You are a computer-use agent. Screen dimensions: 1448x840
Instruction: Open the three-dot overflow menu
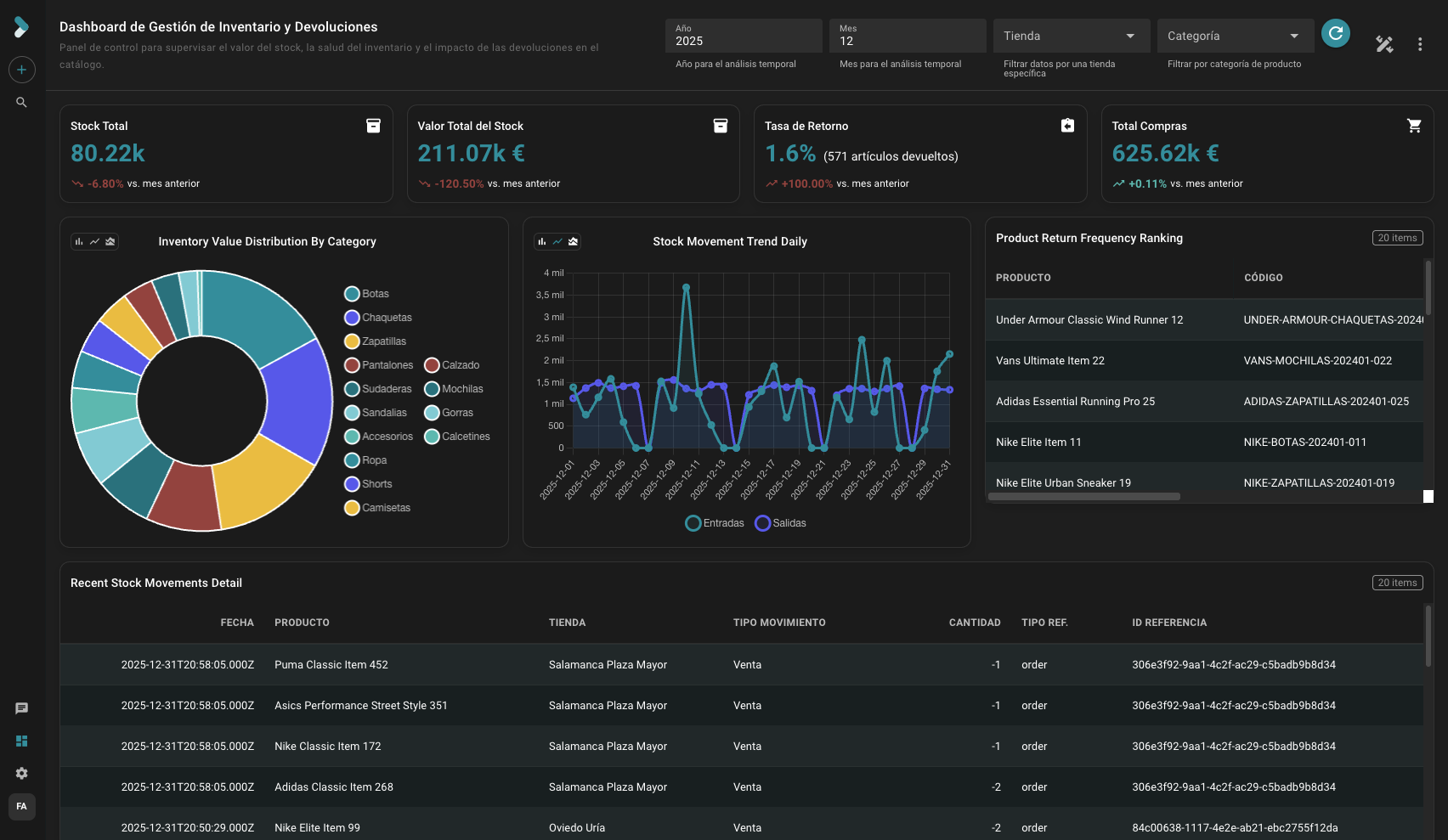1419,44
